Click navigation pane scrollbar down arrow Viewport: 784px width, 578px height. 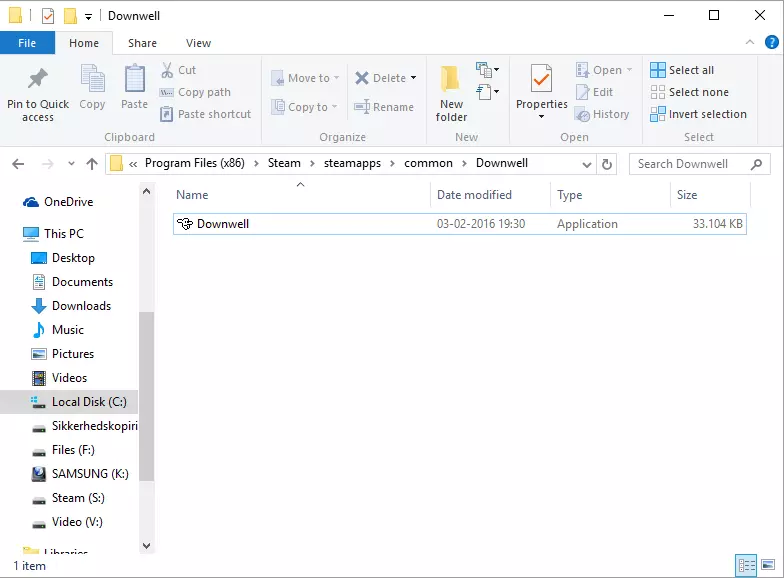pyautogui.click(x=146, y=546)
